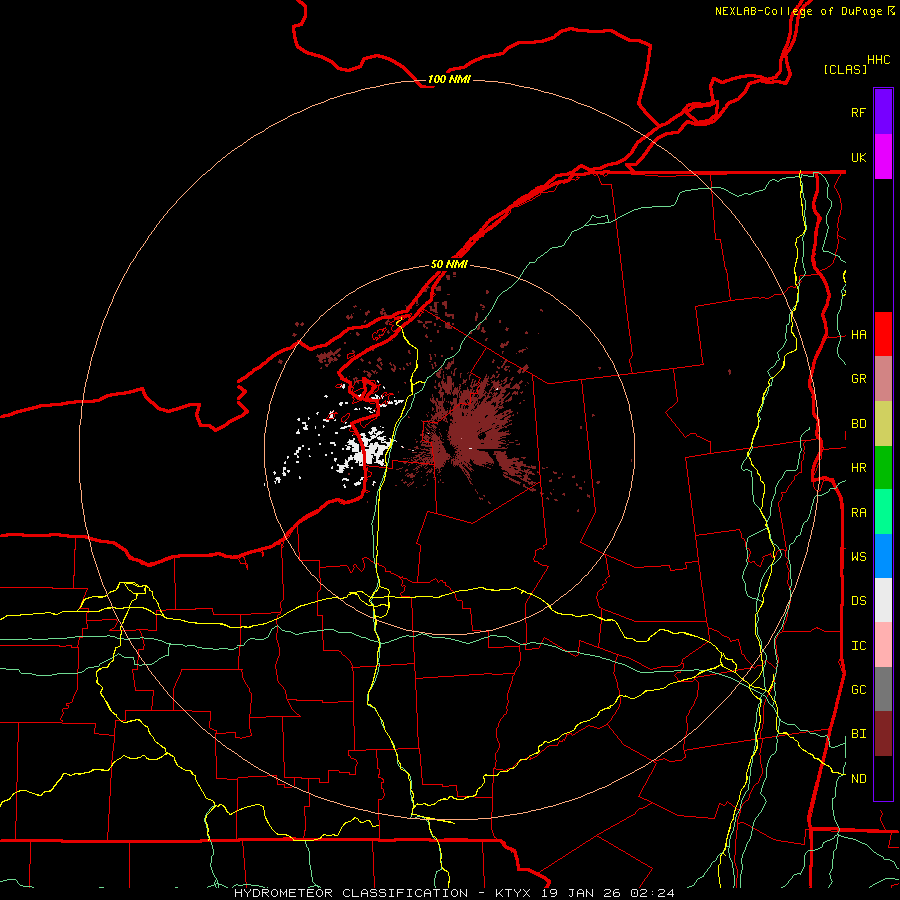Click the "HHC" product code text
The width and height of the screenshot is (900, 900).
[x=879, y=60]
